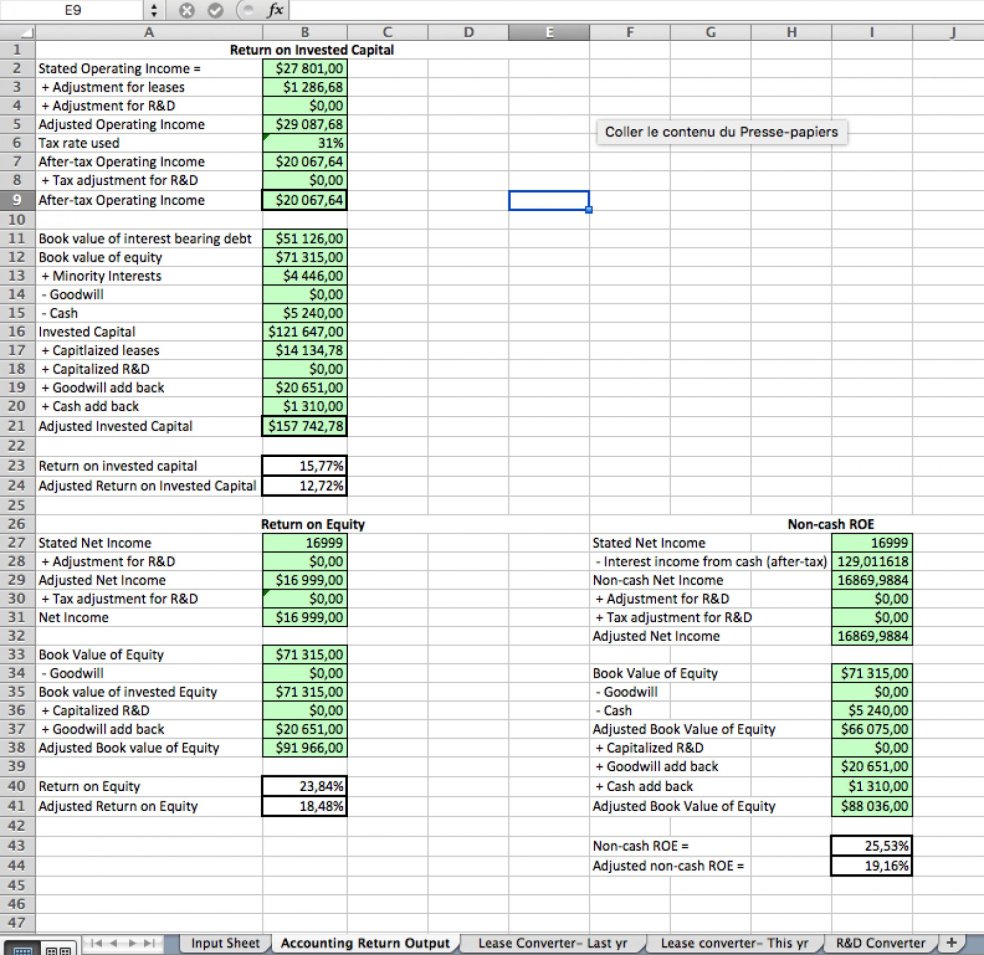Switch to the Input Sheet tab
984x955 pixels.
225,942
